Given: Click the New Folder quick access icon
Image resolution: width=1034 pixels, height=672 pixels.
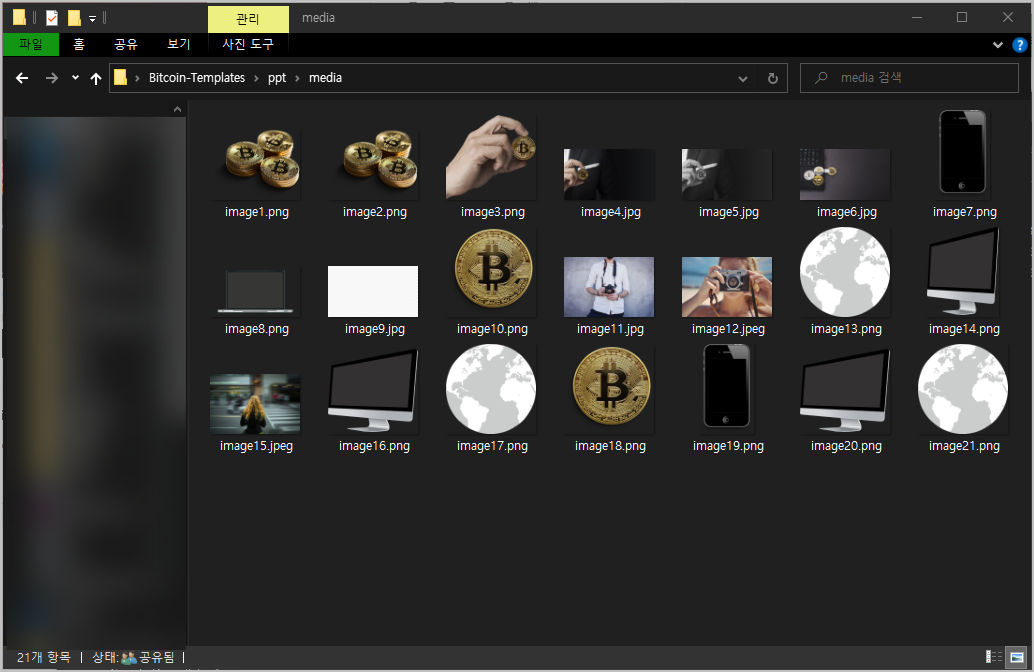Looking at the screenshot, I should 75,18.
